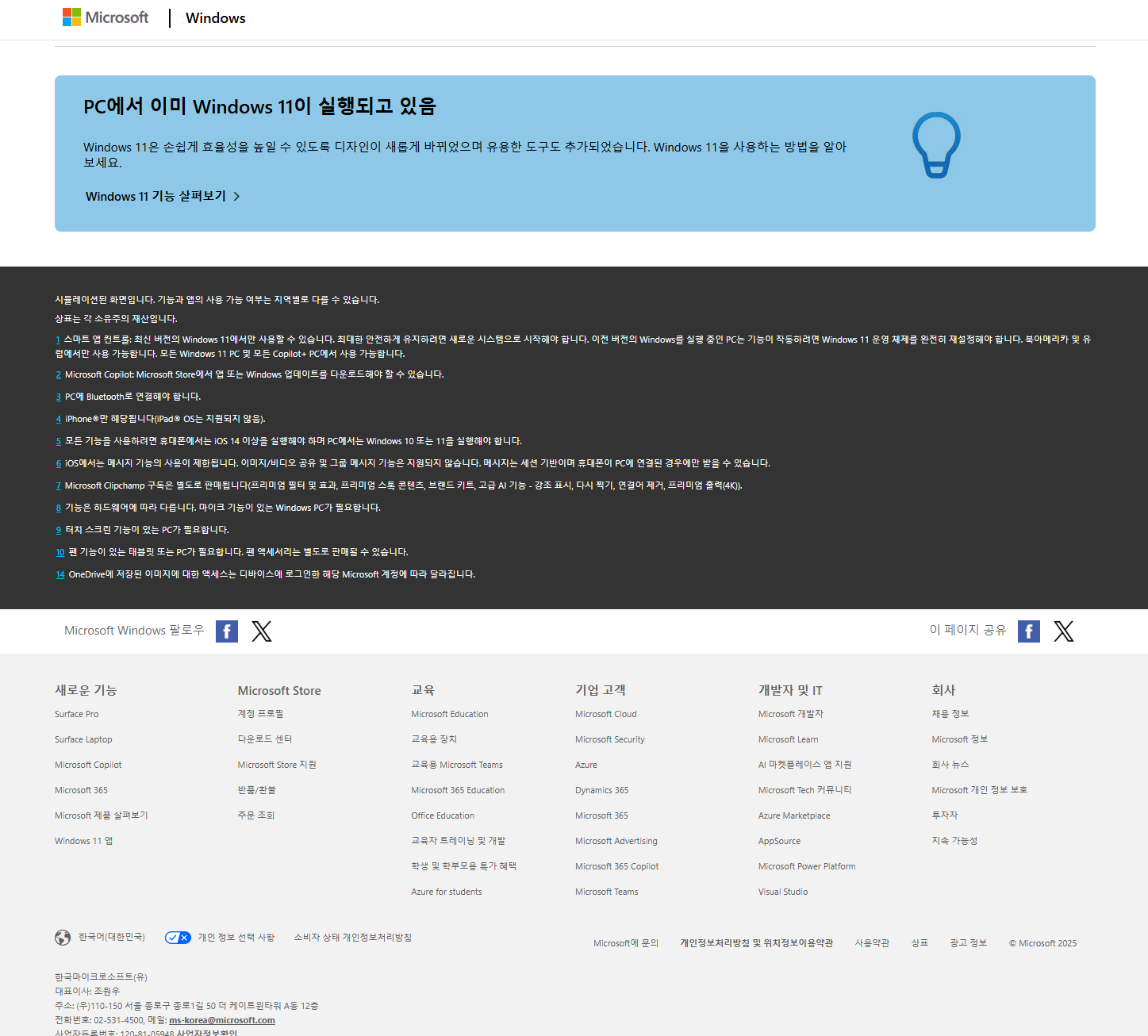Open Surface Pro footer link

76,714
